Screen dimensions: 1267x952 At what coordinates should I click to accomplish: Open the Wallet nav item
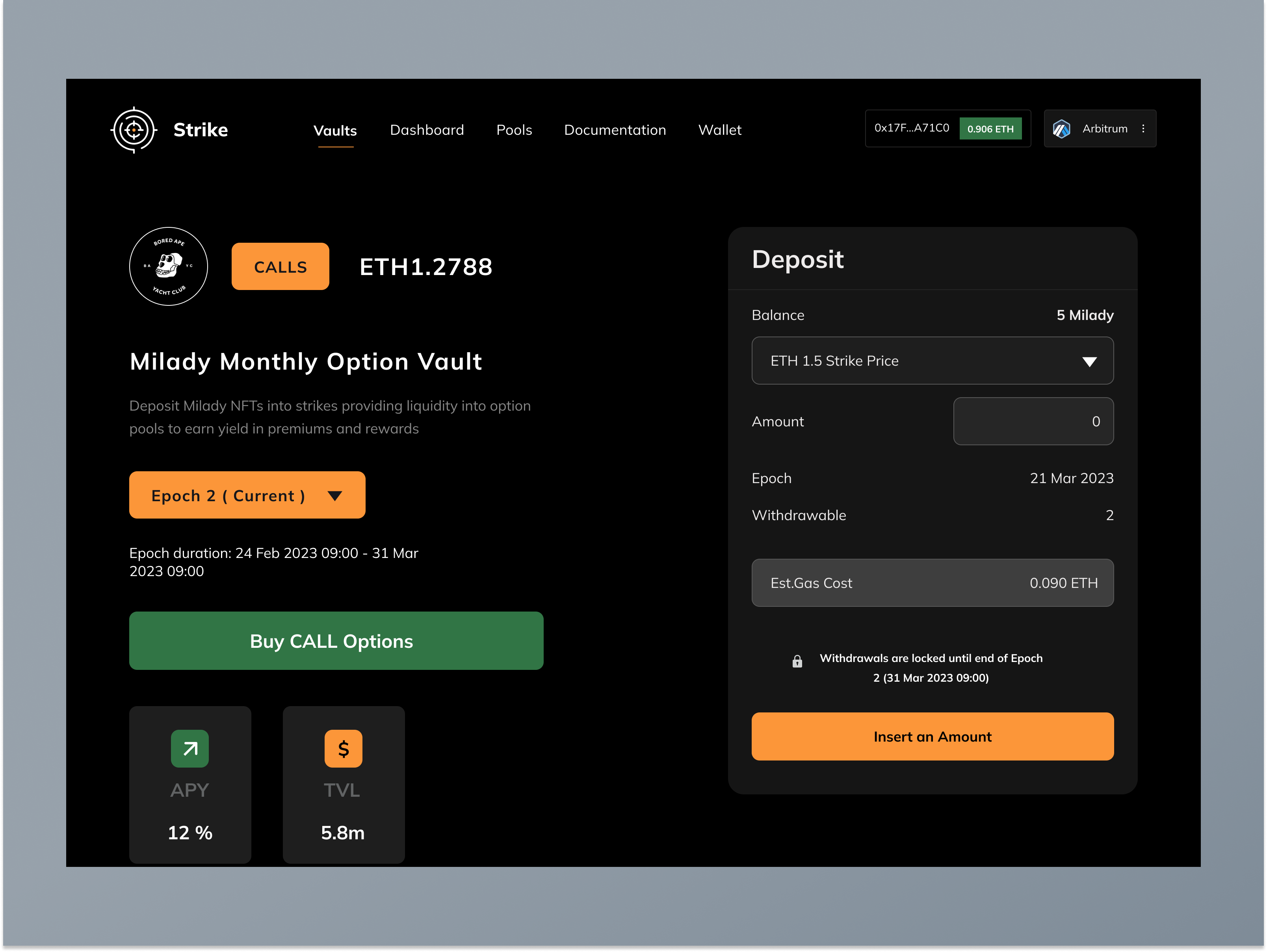pyautogui.click(x=719, y=130)
